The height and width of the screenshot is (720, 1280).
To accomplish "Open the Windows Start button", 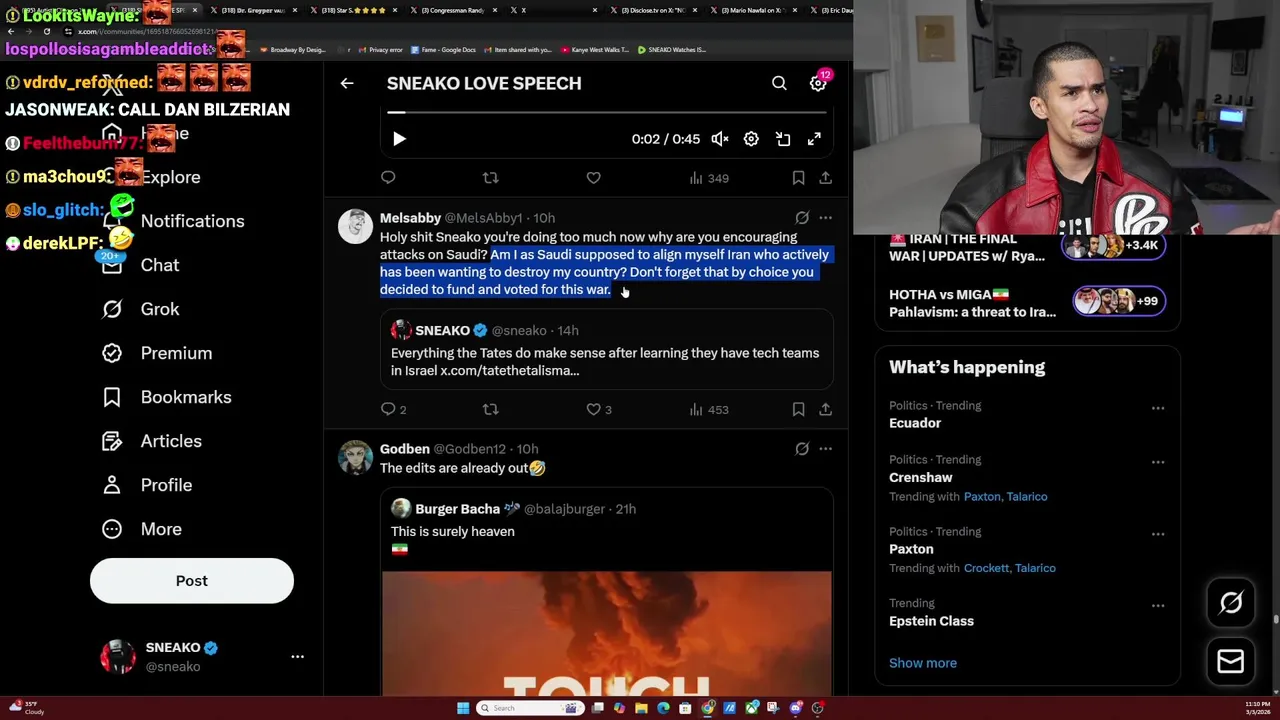I will [463, 708].
